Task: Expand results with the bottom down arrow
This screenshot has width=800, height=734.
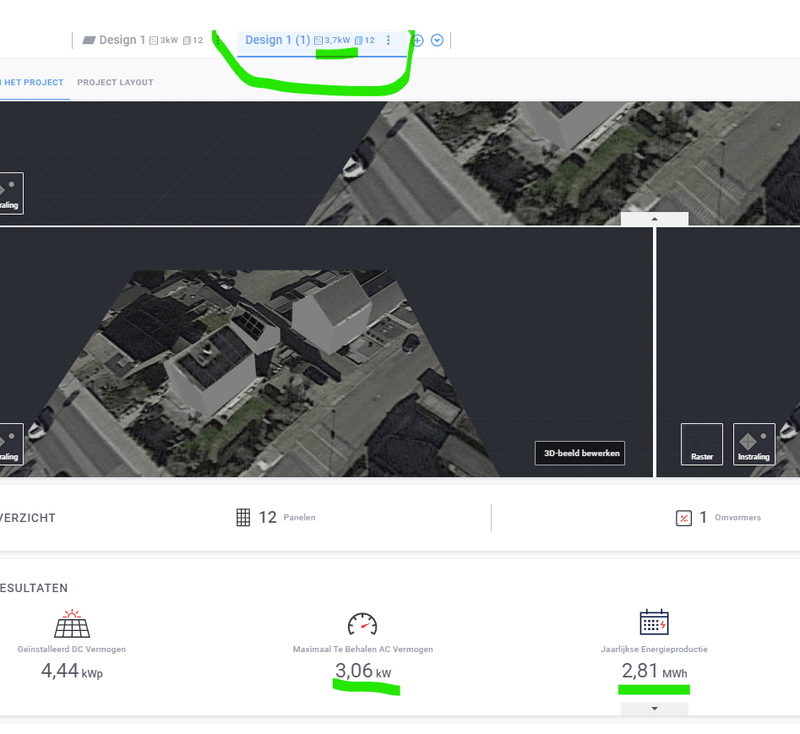Action: coord(655,708)
